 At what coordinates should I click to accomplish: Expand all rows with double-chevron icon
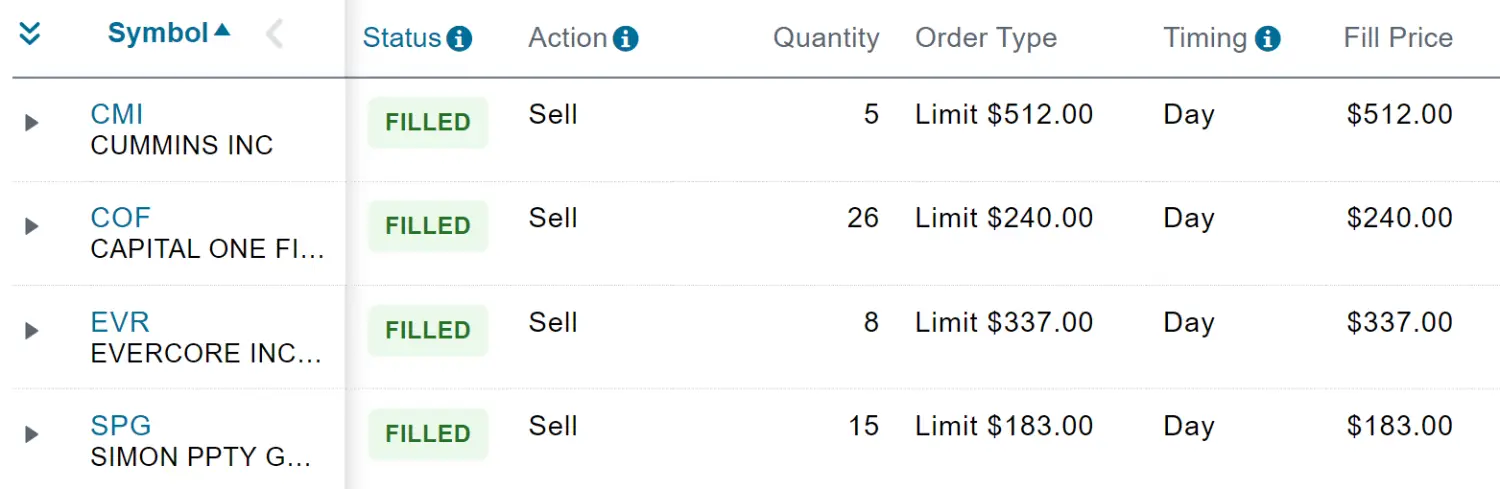(x=30, y=34)
